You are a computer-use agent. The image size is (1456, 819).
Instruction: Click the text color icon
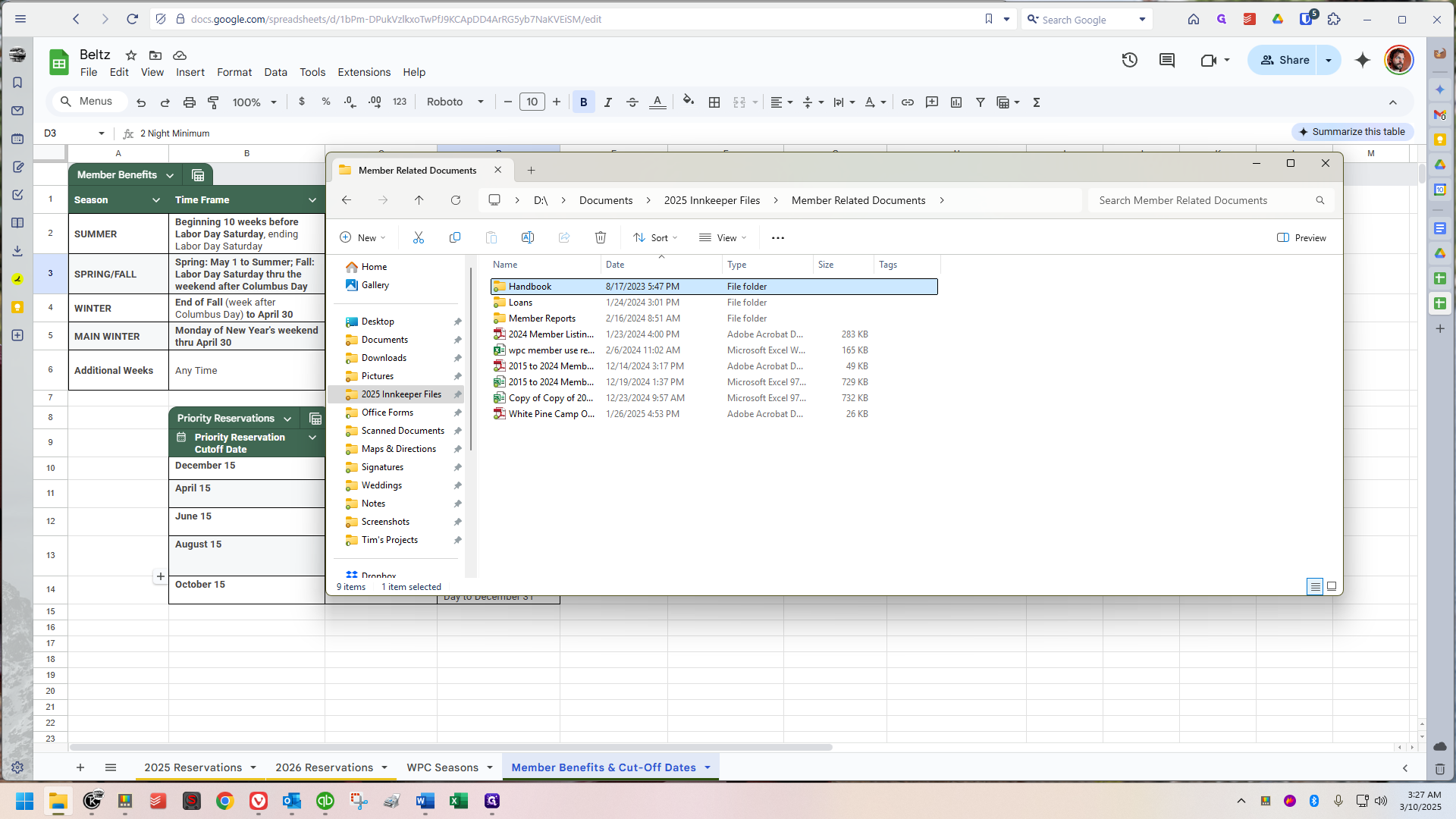pos(657,102)
